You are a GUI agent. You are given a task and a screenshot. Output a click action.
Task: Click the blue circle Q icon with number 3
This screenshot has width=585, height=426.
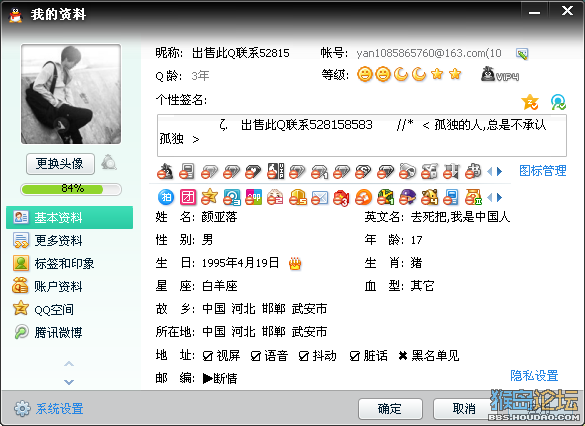pos(231,197)
